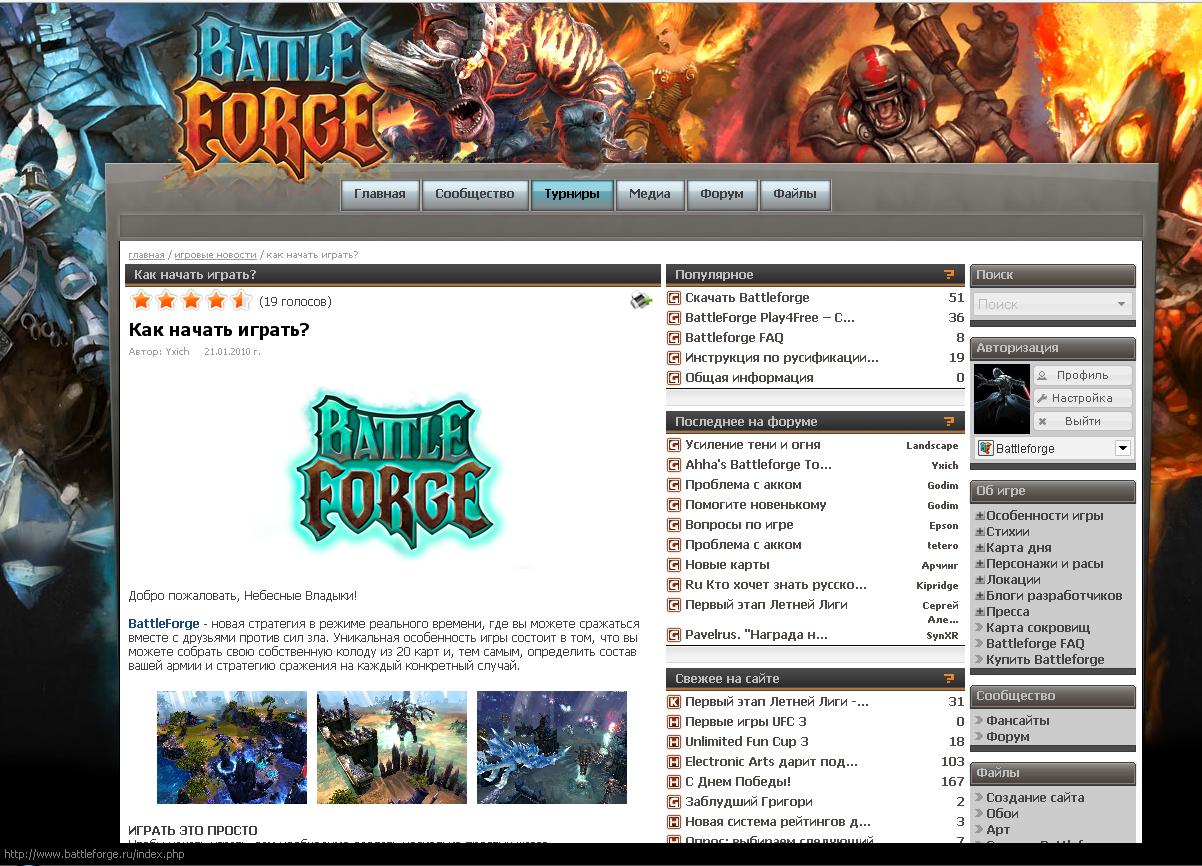The width and height of the screenshot is (1202, 866).
Task: Click the icon beside Общая информация
Action: (674, 378)
